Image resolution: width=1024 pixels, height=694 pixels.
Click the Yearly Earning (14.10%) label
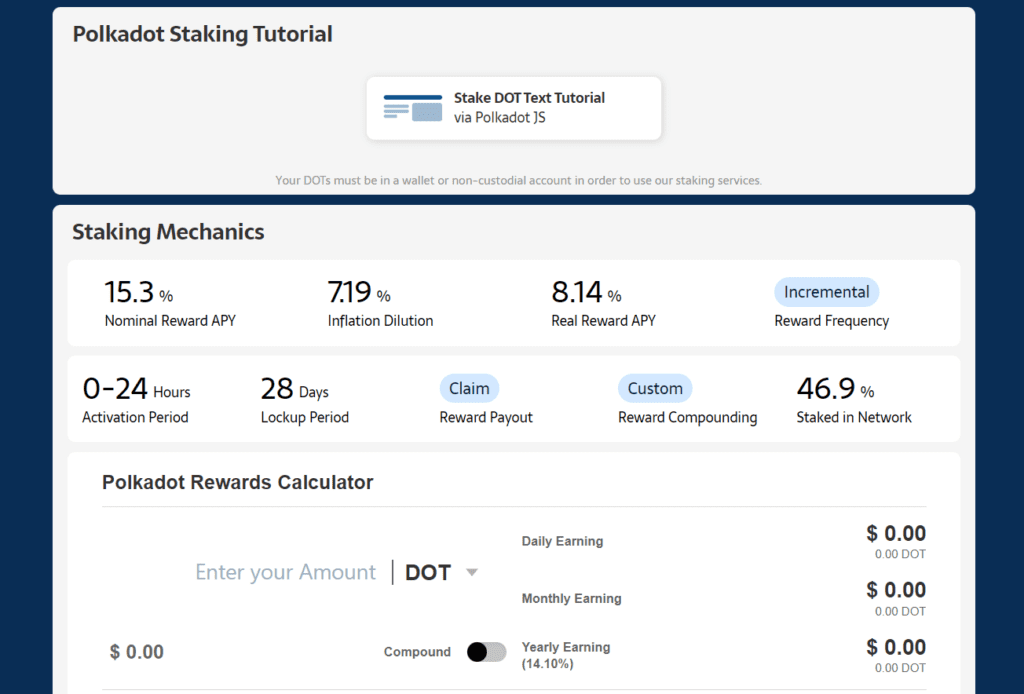[566, 654]
